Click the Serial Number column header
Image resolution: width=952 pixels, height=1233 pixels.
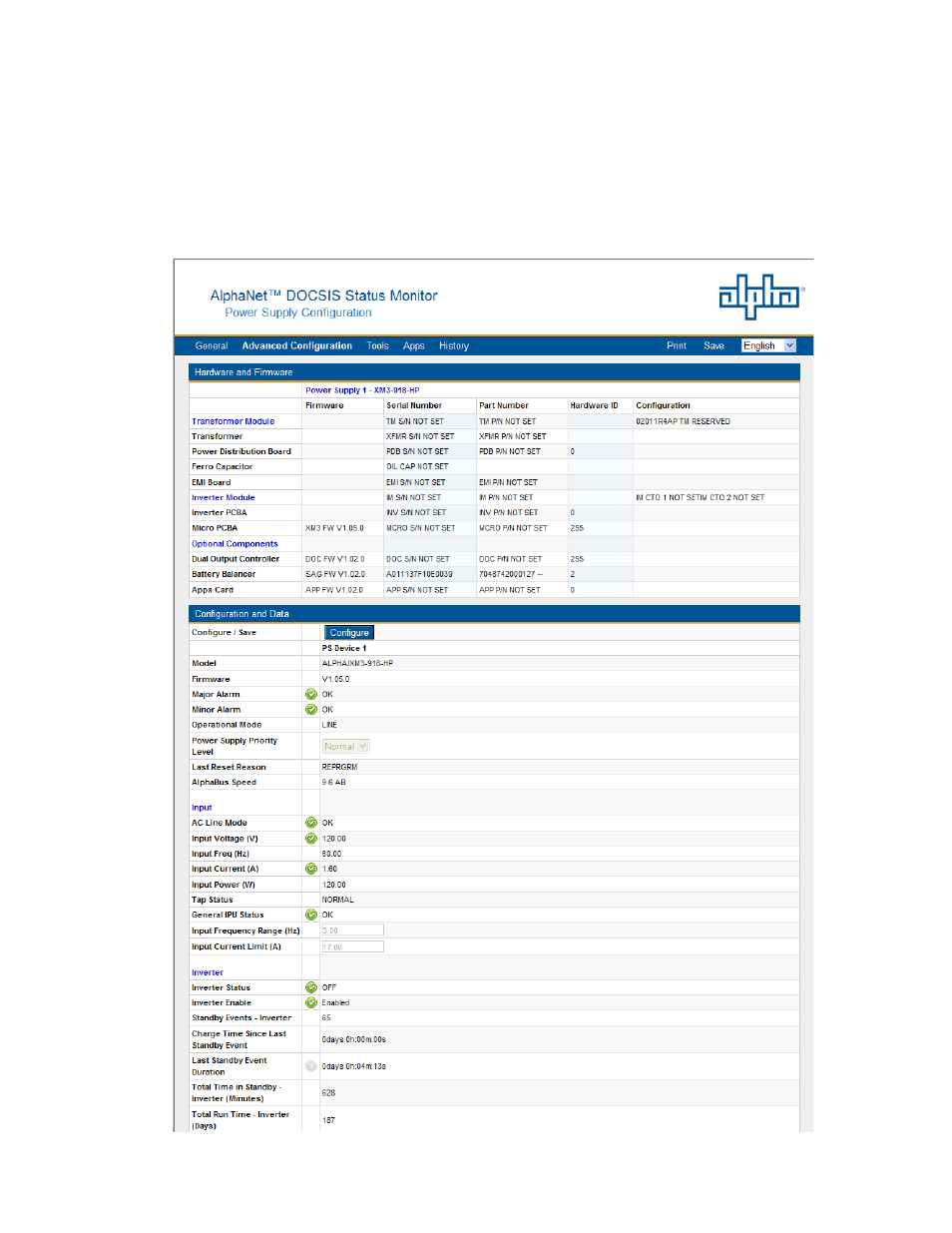414,405
